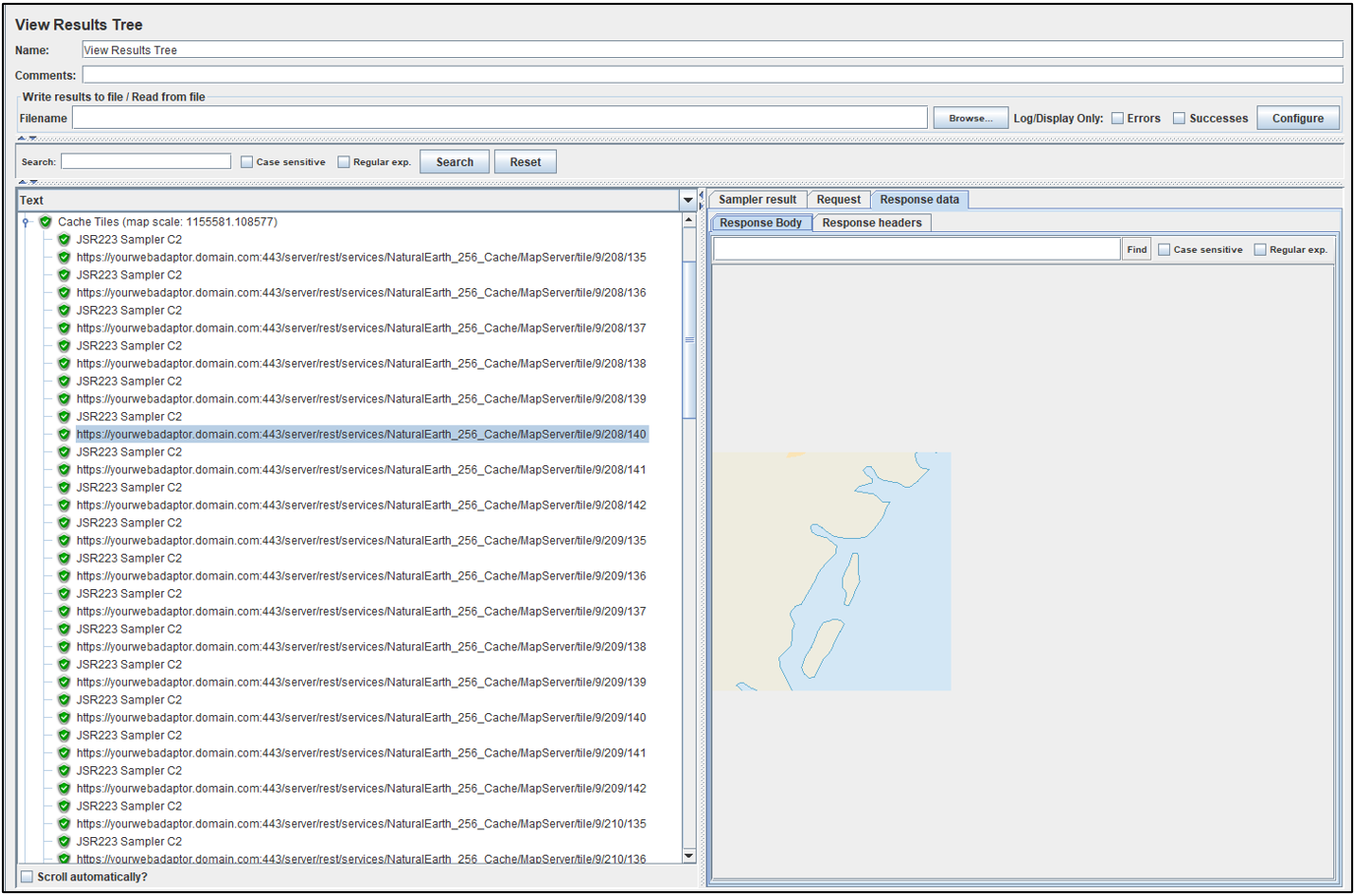Click the Filename input field
Viewport: 1355px width, 896px height.
[500, 118]
